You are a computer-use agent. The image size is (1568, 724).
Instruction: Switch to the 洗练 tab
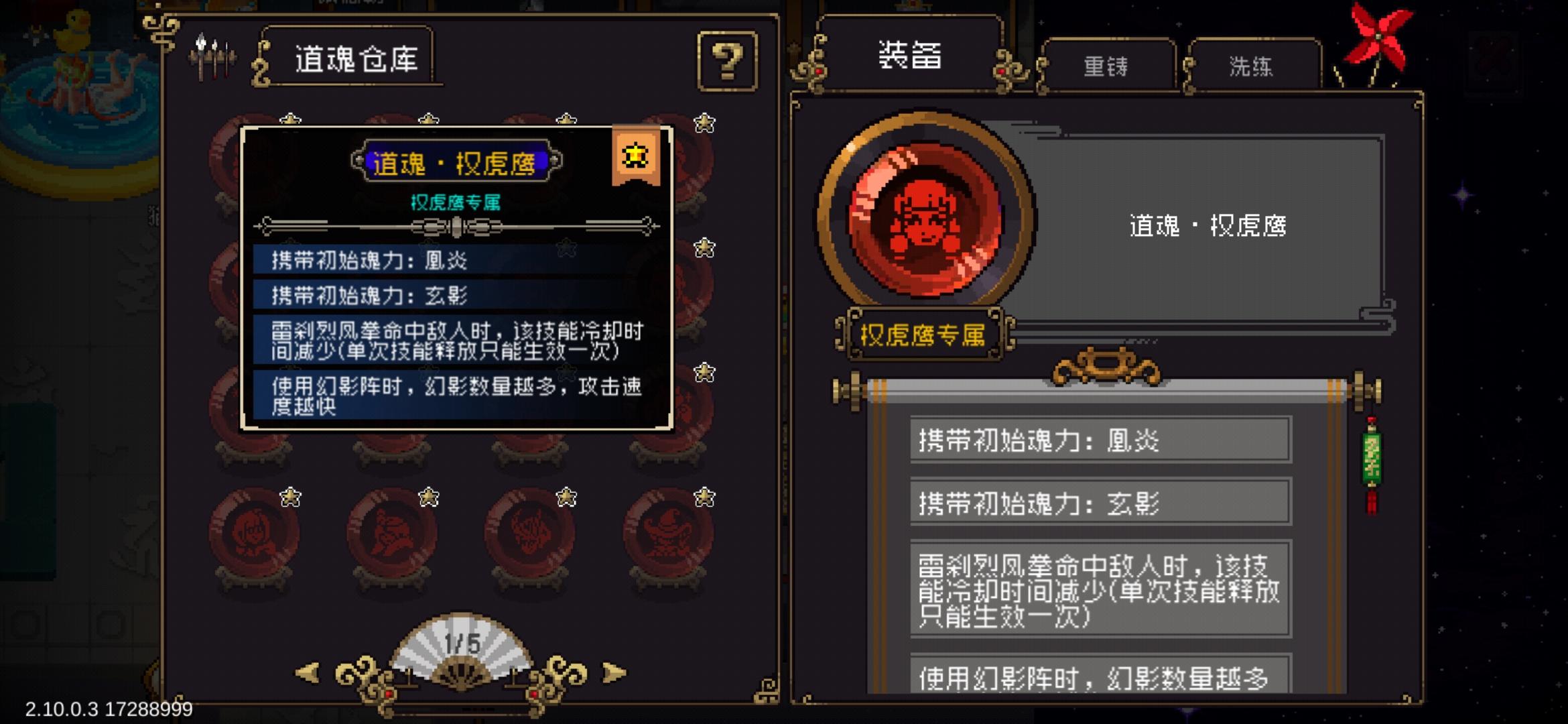tap(1251, 66)
